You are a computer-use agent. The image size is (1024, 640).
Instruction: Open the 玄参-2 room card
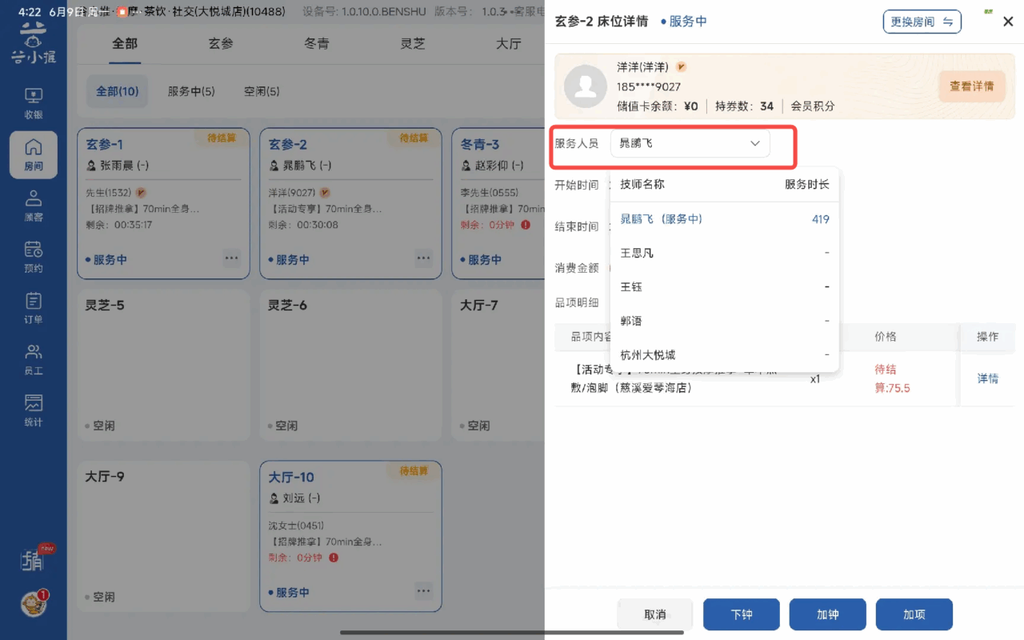click(351, 203)
